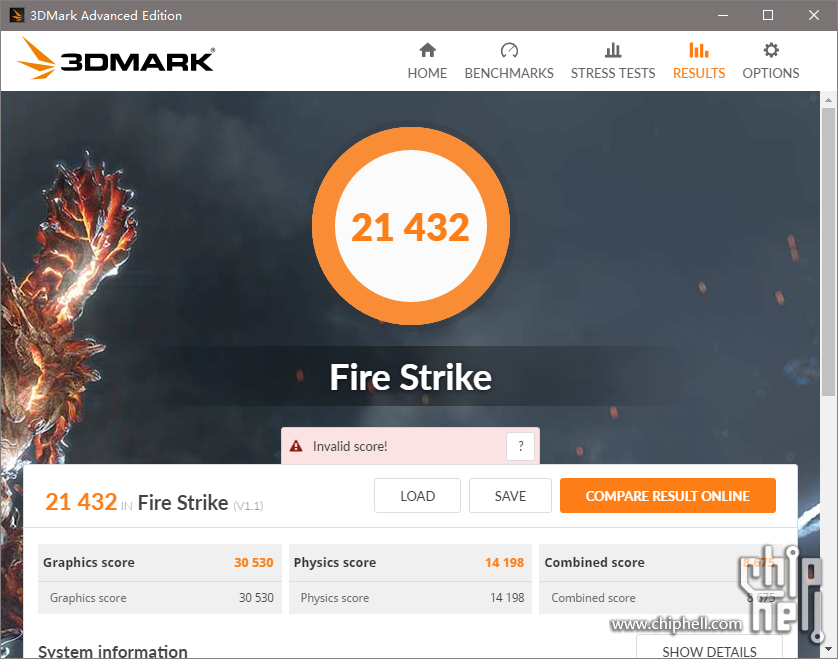Image resolution: width=838 pixels, height=659 pixels.
Task: Expand system information with SHOW DETAILS
Action: 709,650
